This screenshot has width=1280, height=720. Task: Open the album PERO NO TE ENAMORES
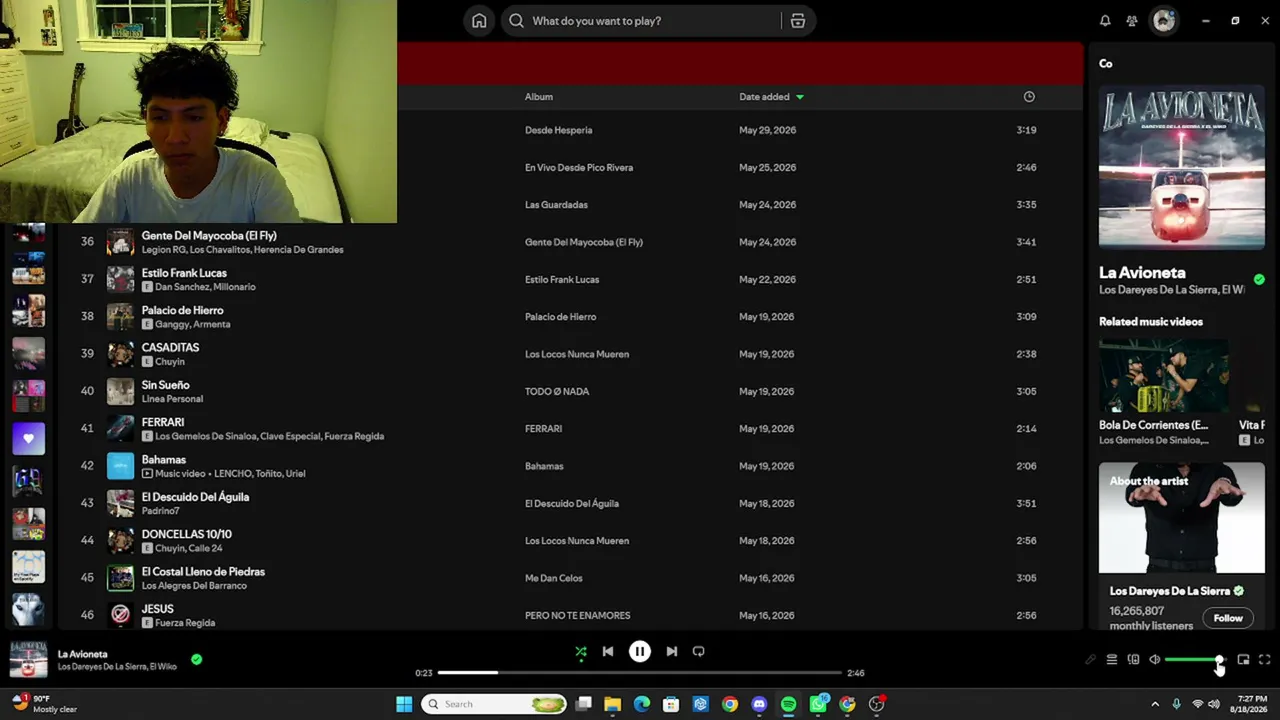coord(577,615)
